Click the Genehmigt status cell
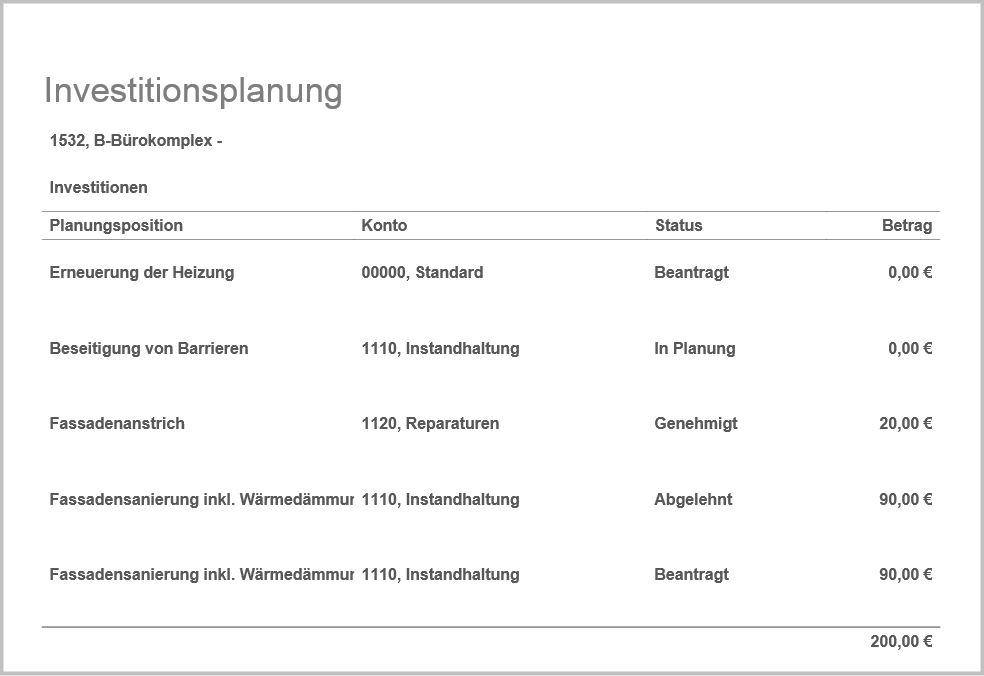 tap(695, 424)
